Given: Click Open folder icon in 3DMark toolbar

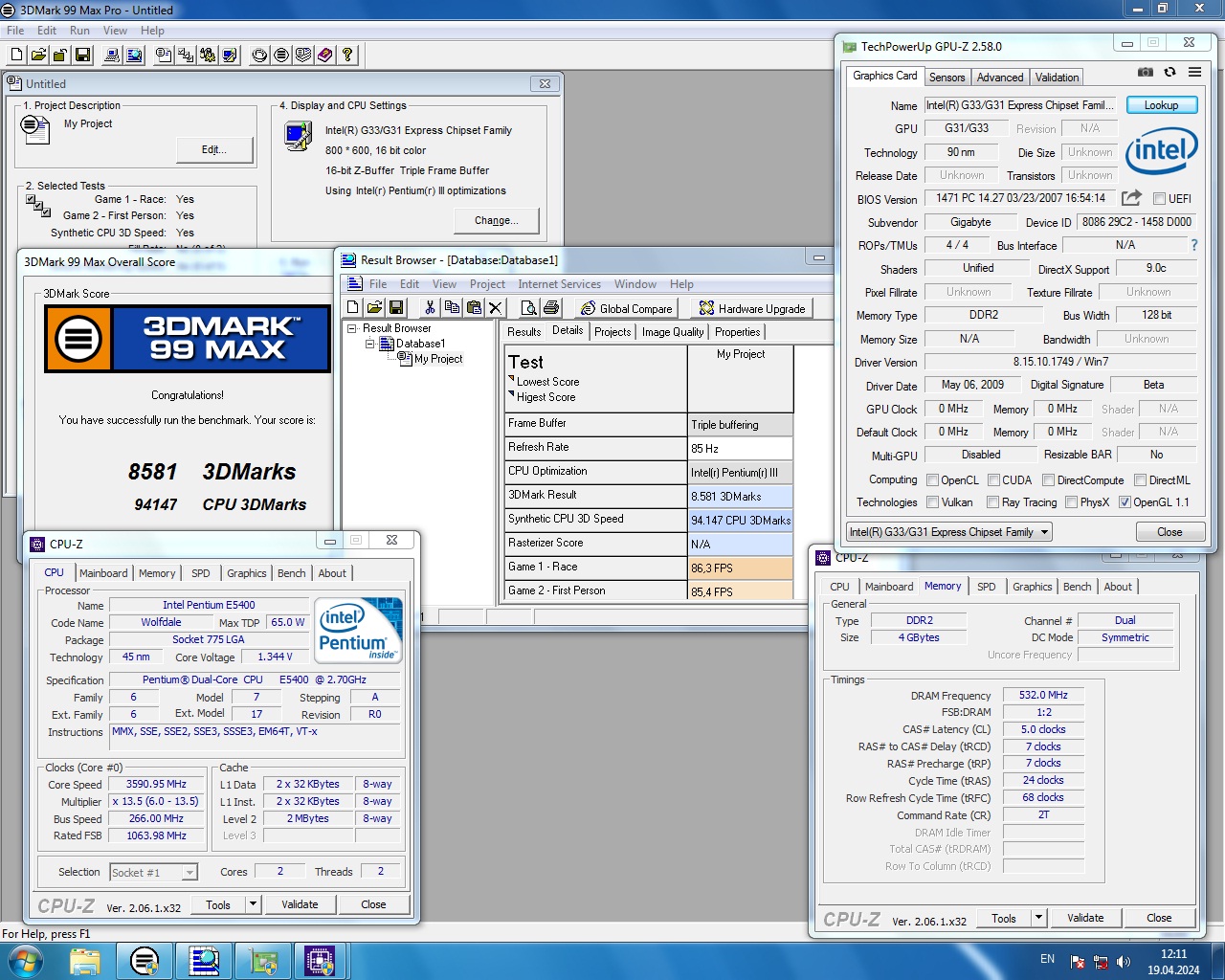Looking at the screenshot, I should pyautogui.click(x=38, y=55).
